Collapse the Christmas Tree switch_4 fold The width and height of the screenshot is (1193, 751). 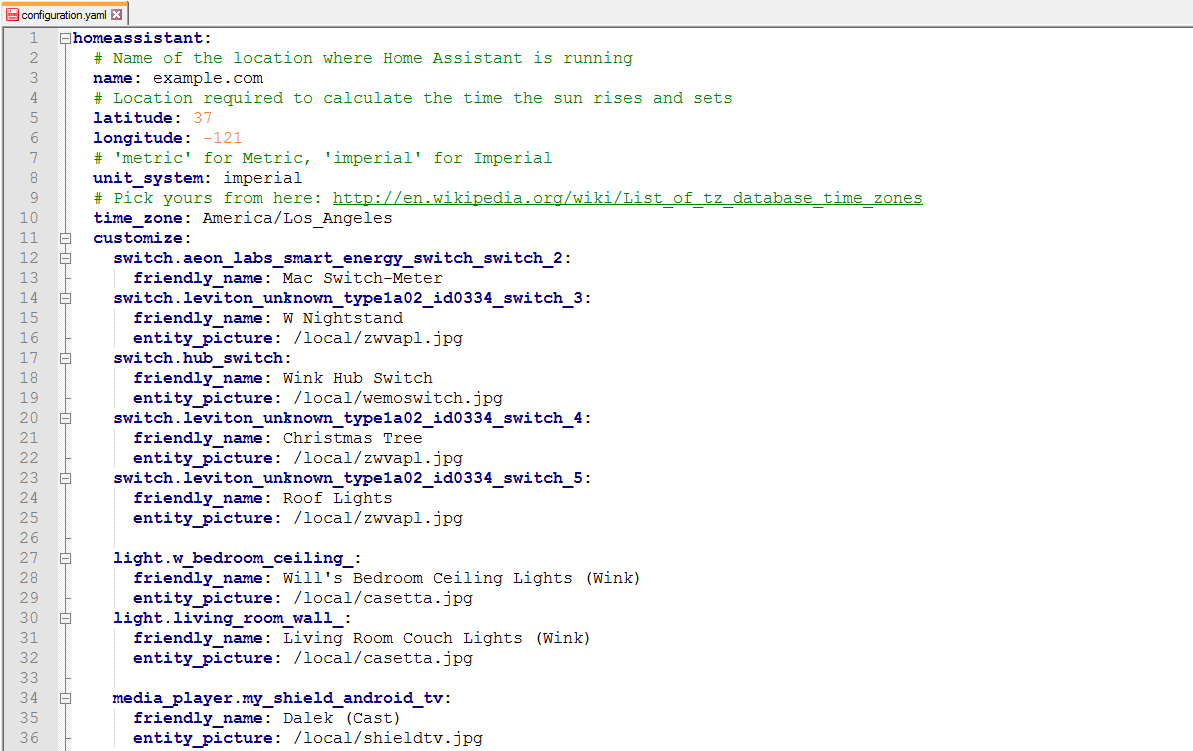64,418
